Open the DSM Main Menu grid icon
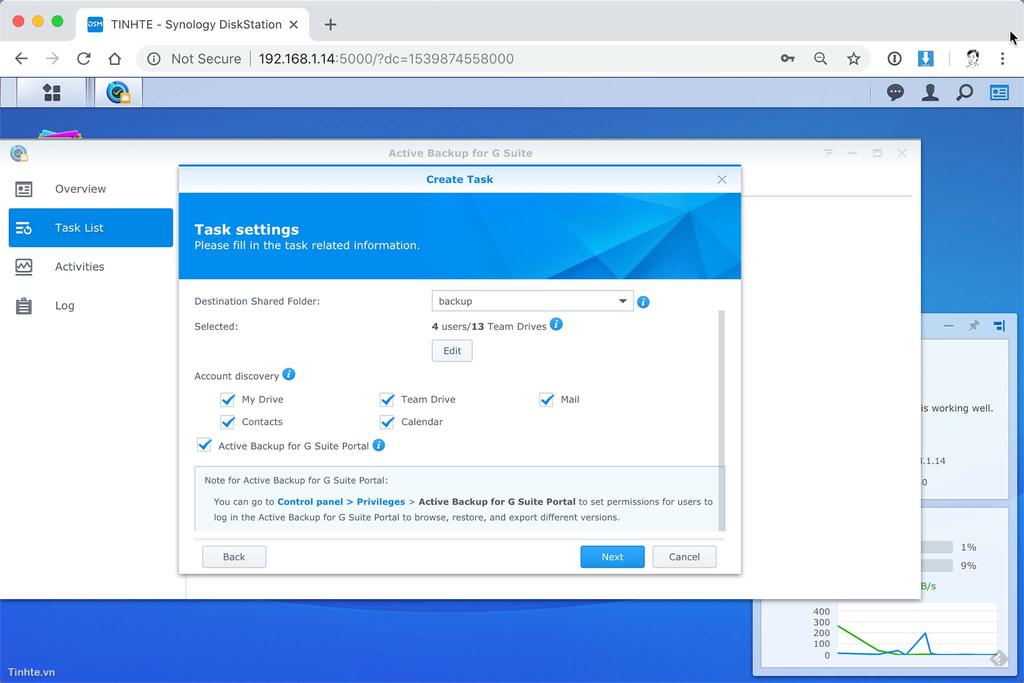Screen dimensions: 1024x683 [52, 93]
